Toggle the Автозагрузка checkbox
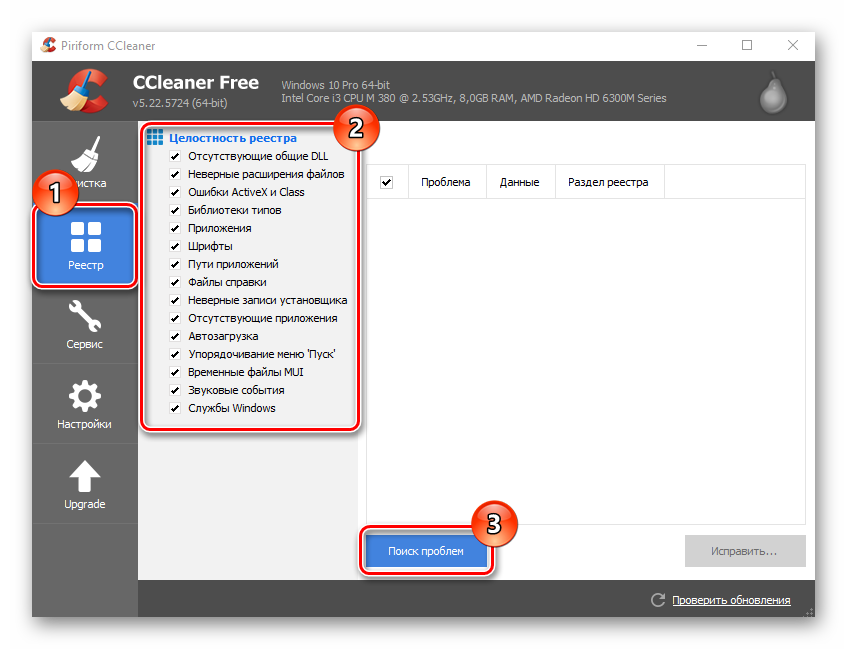This screenshot has height=649, width=847. tap(175, 337)
